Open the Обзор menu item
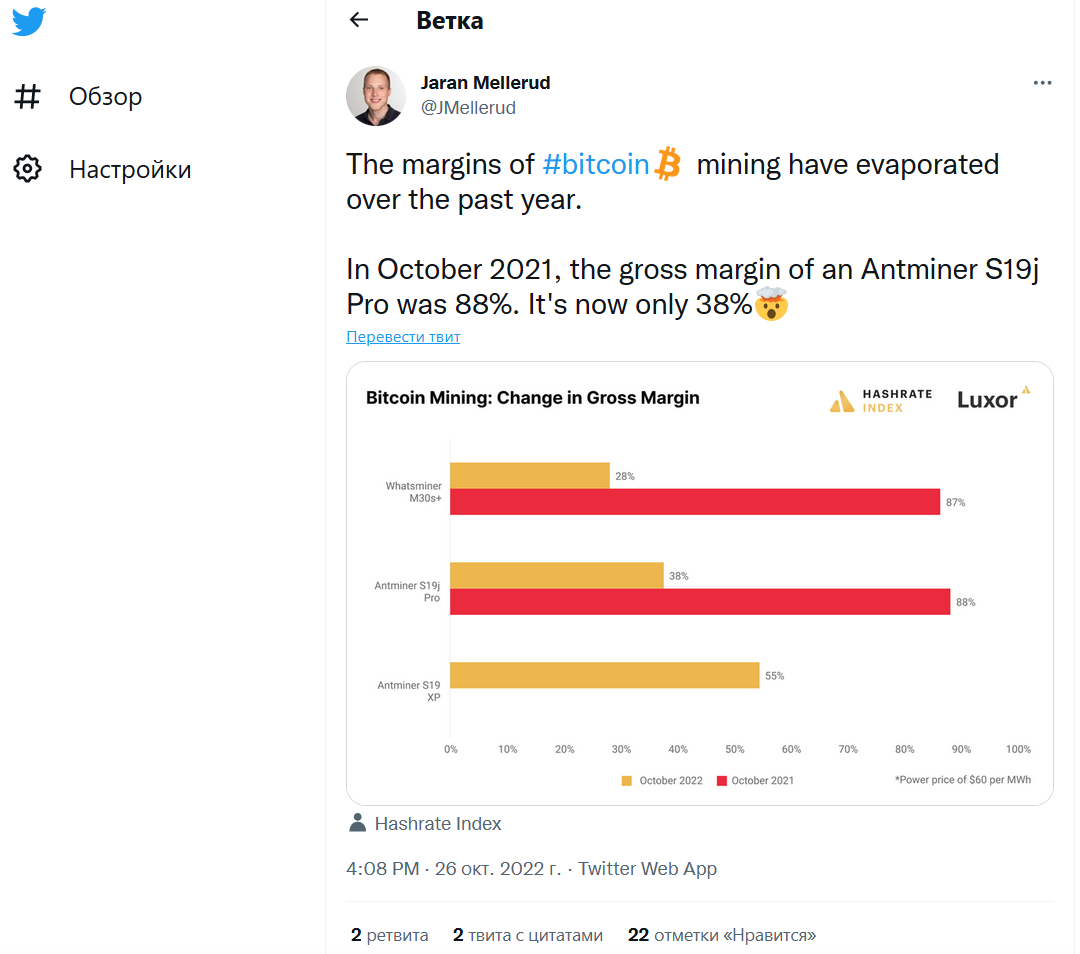1080x954 pixels. (105, 97)
